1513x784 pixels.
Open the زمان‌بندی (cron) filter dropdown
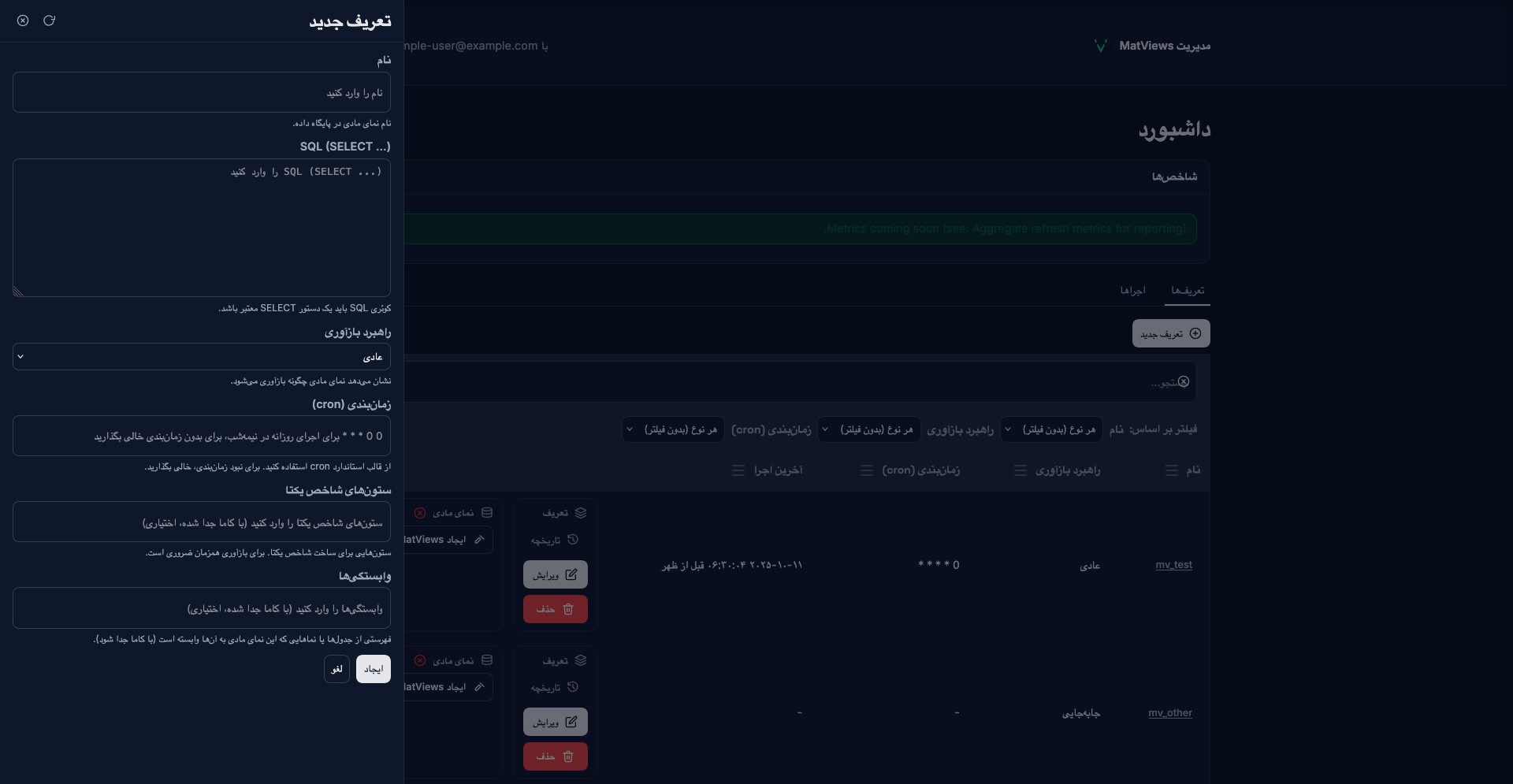[673, 429]
